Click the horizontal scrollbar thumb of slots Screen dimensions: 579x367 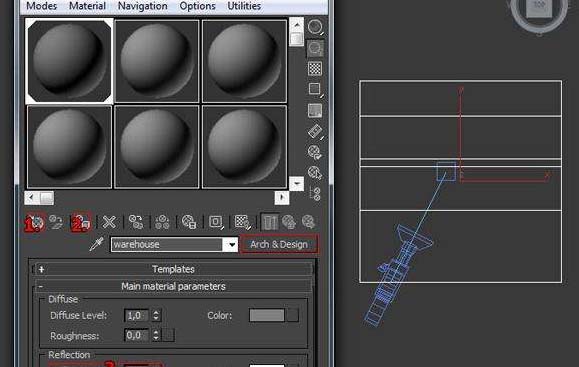tap(47, 198)
